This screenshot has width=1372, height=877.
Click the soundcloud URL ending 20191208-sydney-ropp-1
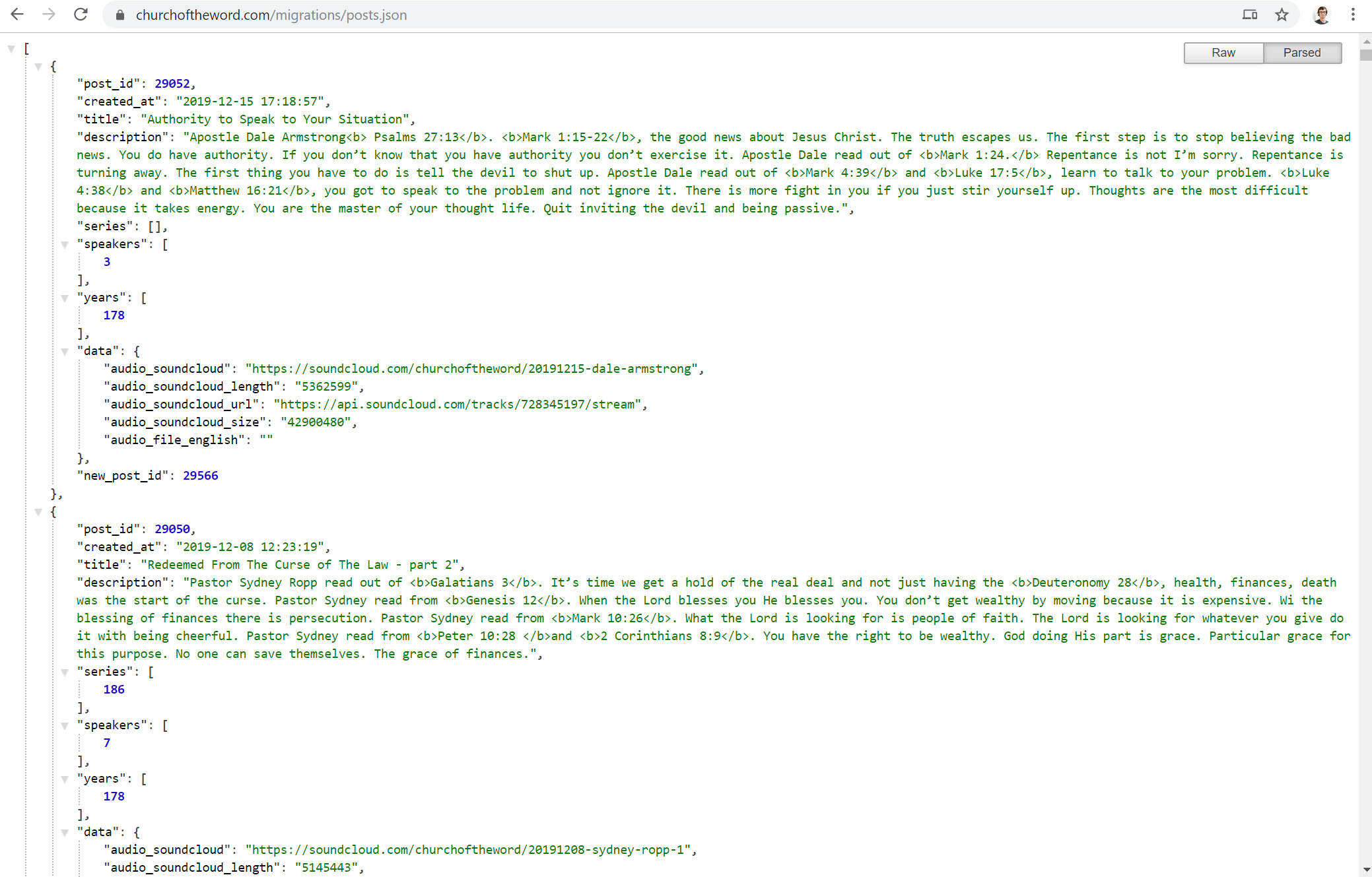pyautogui.click(x=468, y=850)
